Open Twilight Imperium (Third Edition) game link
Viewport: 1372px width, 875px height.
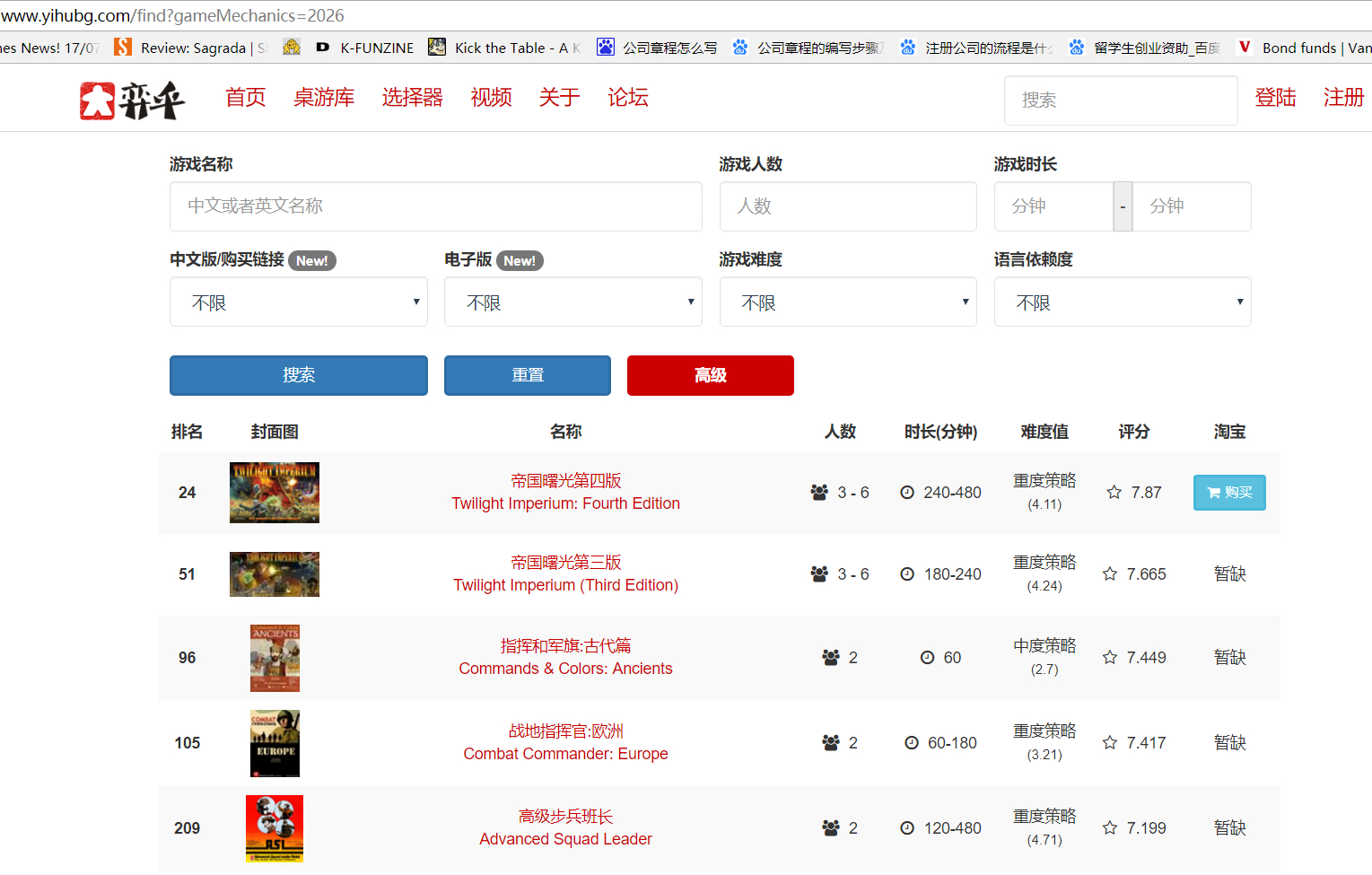(566, 574)
